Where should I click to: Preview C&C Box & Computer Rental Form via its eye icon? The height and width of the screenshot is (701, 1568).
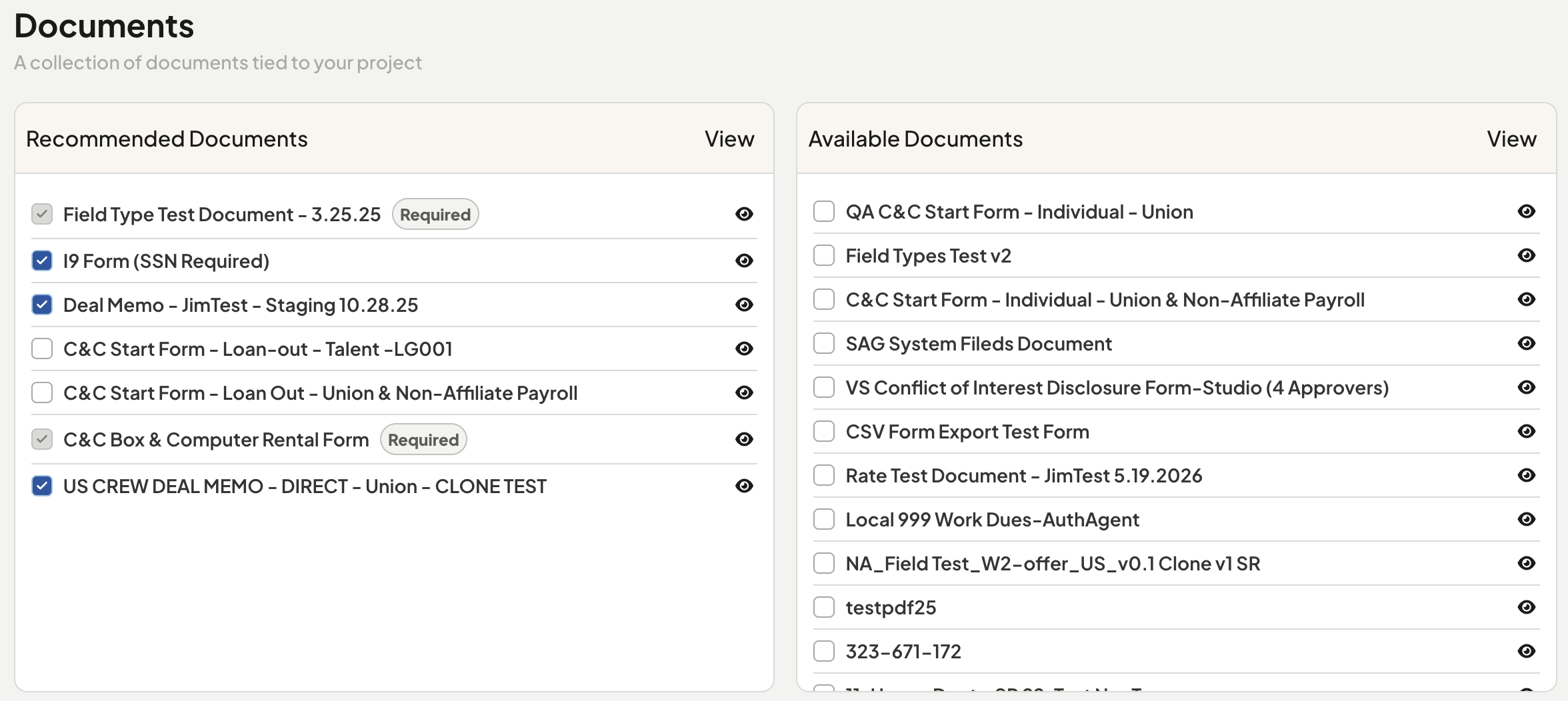pos(744,439)
